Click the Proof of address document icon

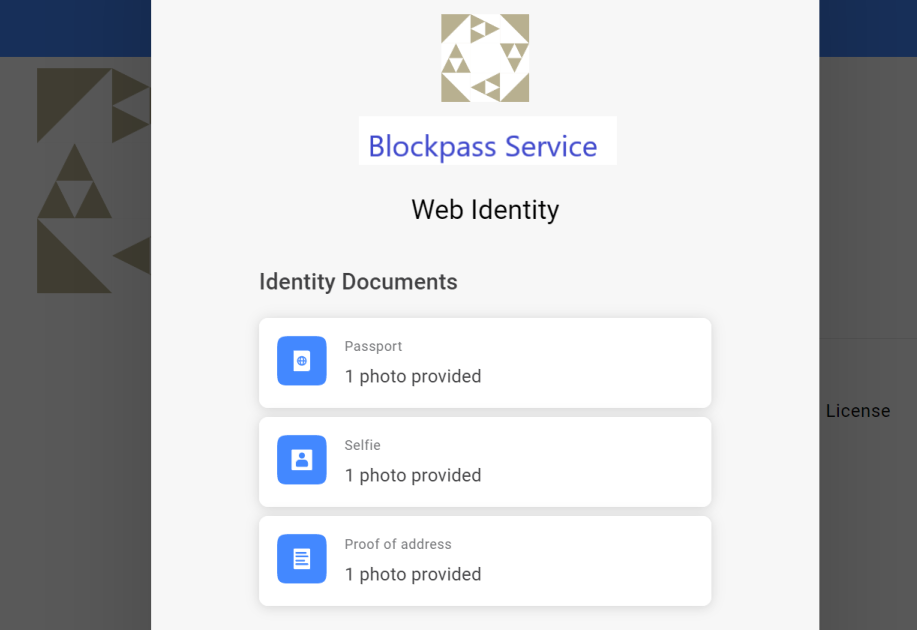[x=302, y=559]
